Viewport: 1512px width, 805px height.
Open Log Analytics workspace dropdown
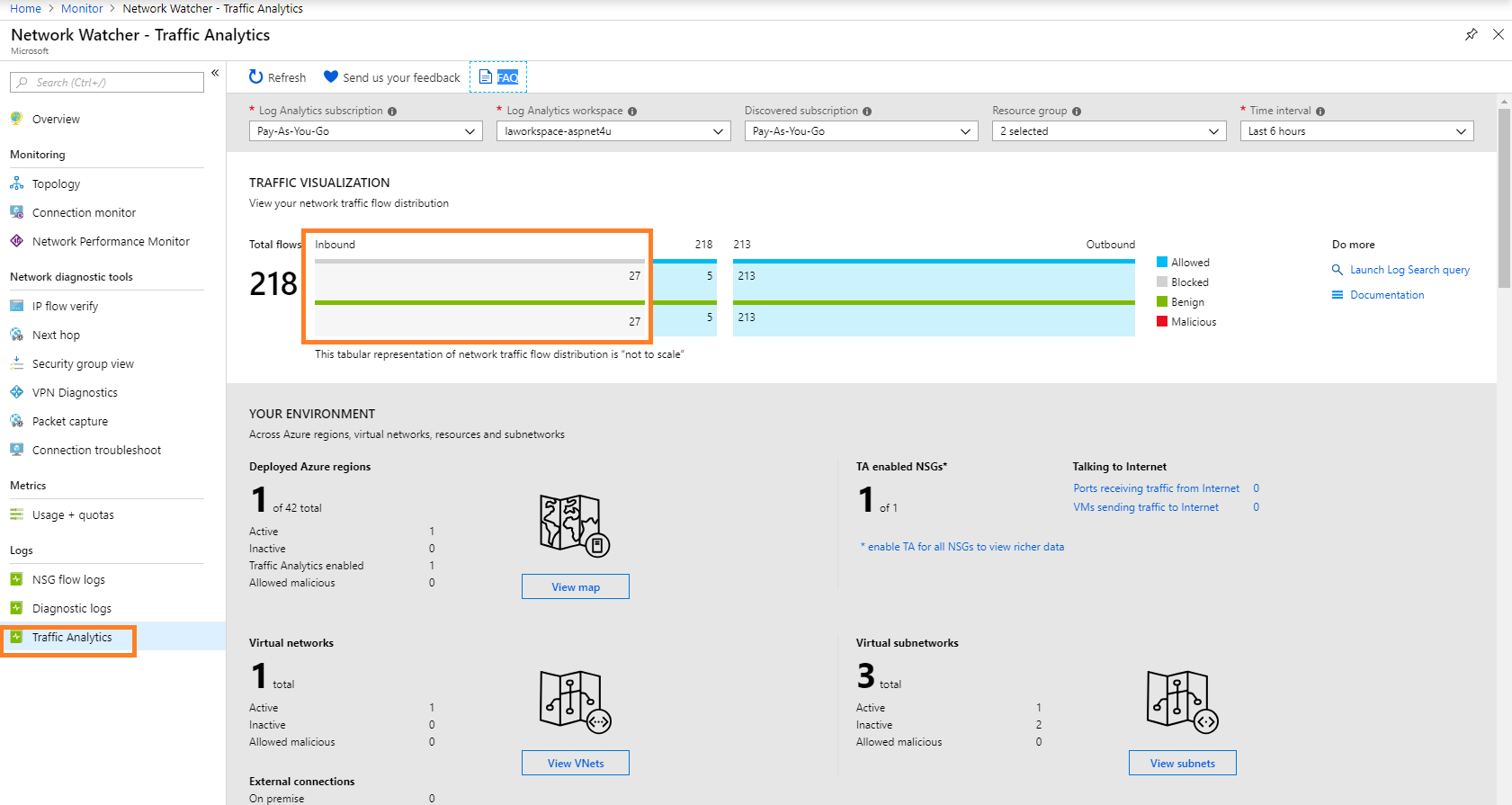coord(613,131)
